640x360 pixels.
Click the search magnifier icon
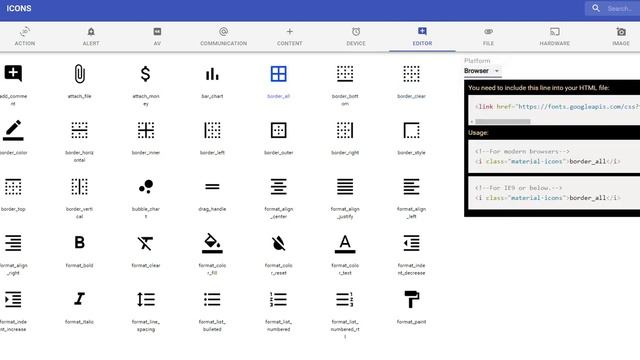coord(596,8)
